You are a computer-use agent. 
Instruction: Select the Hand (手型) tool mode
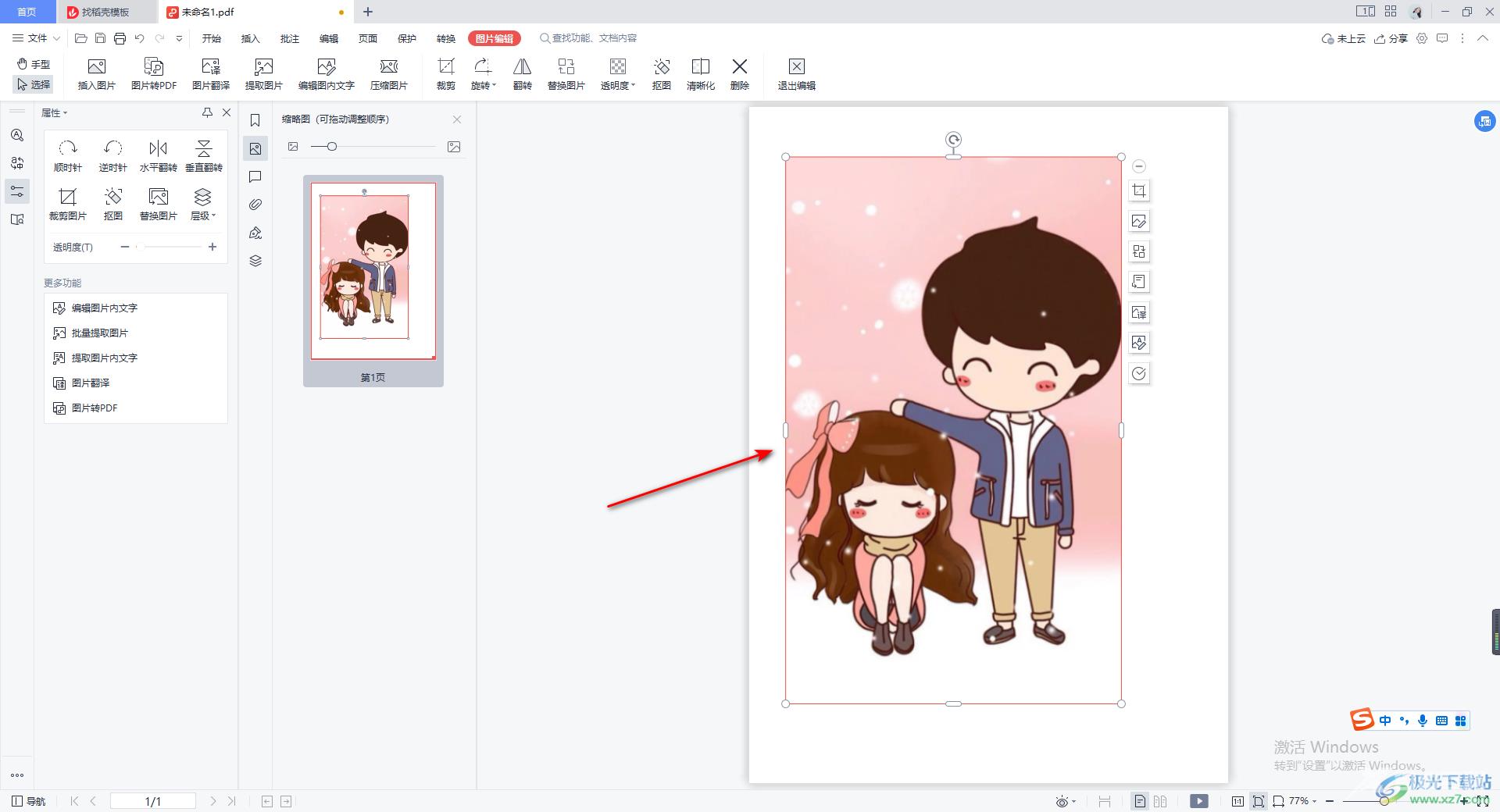pos(33,64)
